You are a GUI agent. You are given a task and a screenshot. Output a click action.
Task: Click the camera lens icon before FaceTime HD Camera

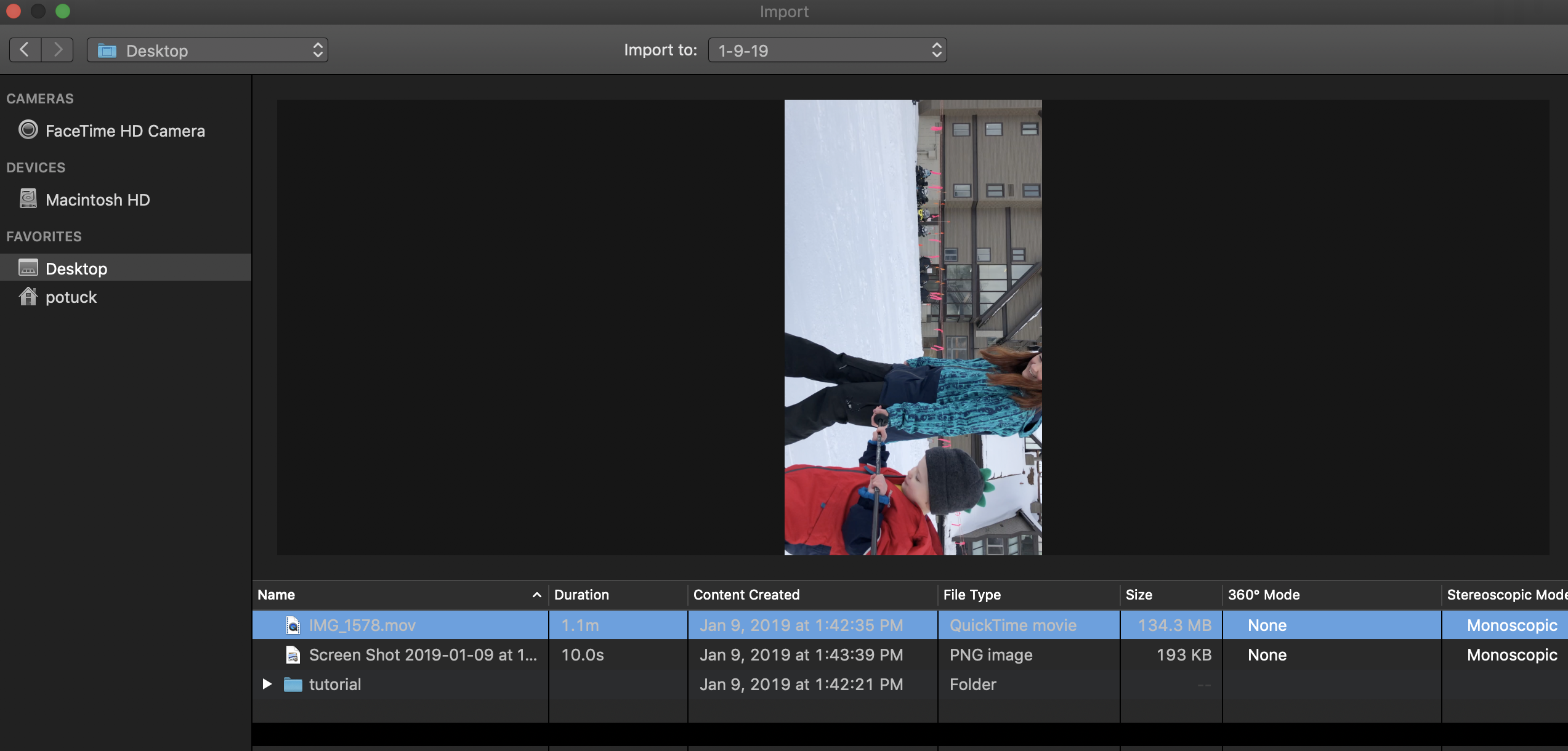(x=28, y=130)
